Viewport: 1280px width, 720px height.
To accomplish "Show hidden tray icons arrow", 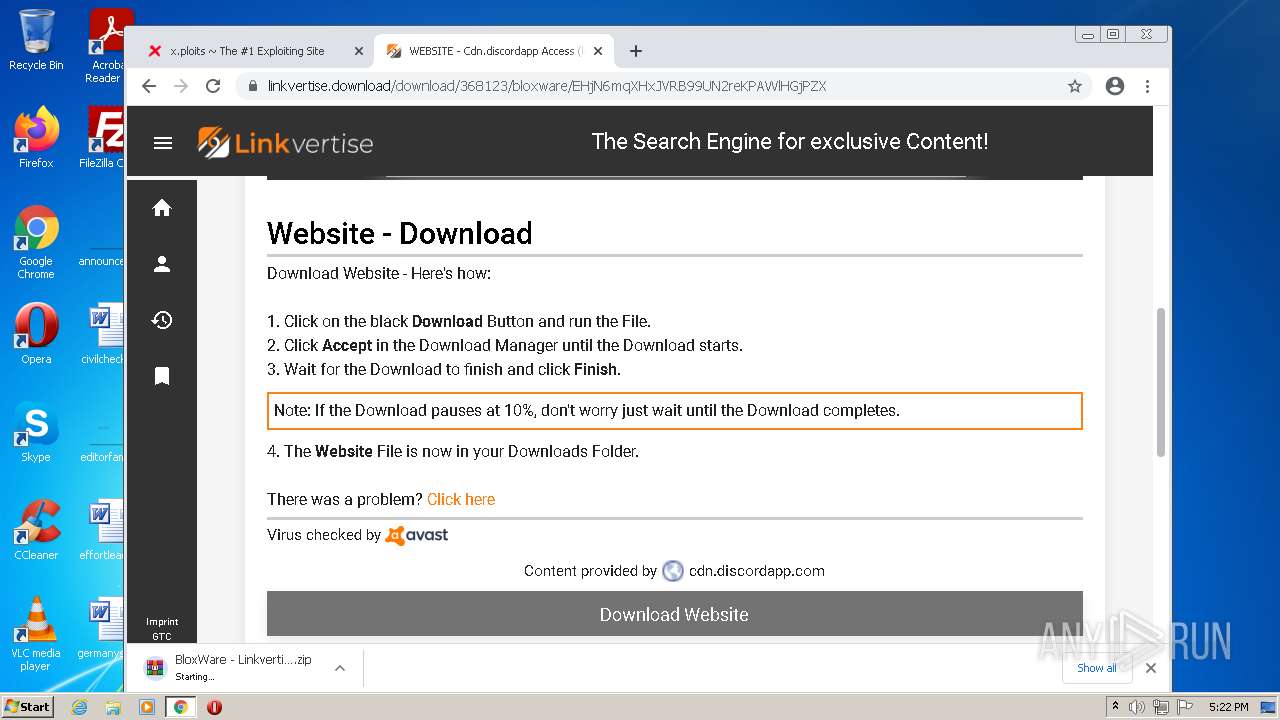I will [1116, 707].
